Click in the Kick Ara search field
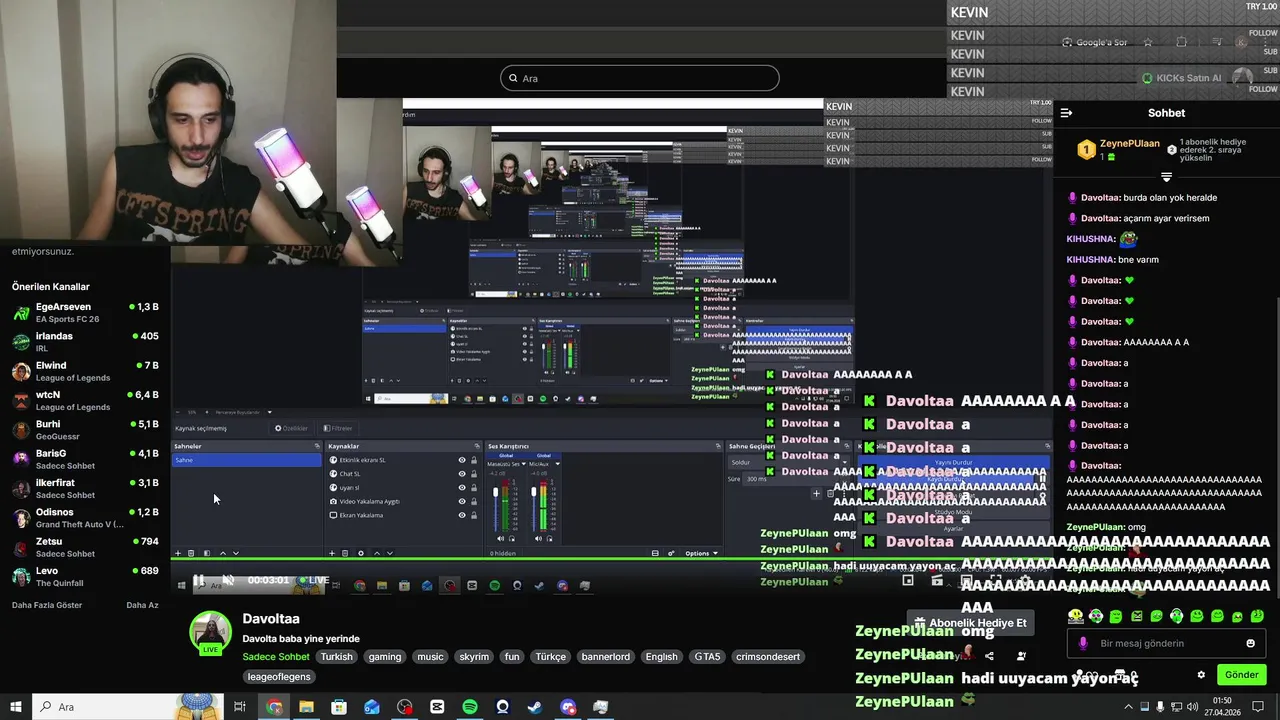This screenshot has width=1280, height=720. click(640, 78)
